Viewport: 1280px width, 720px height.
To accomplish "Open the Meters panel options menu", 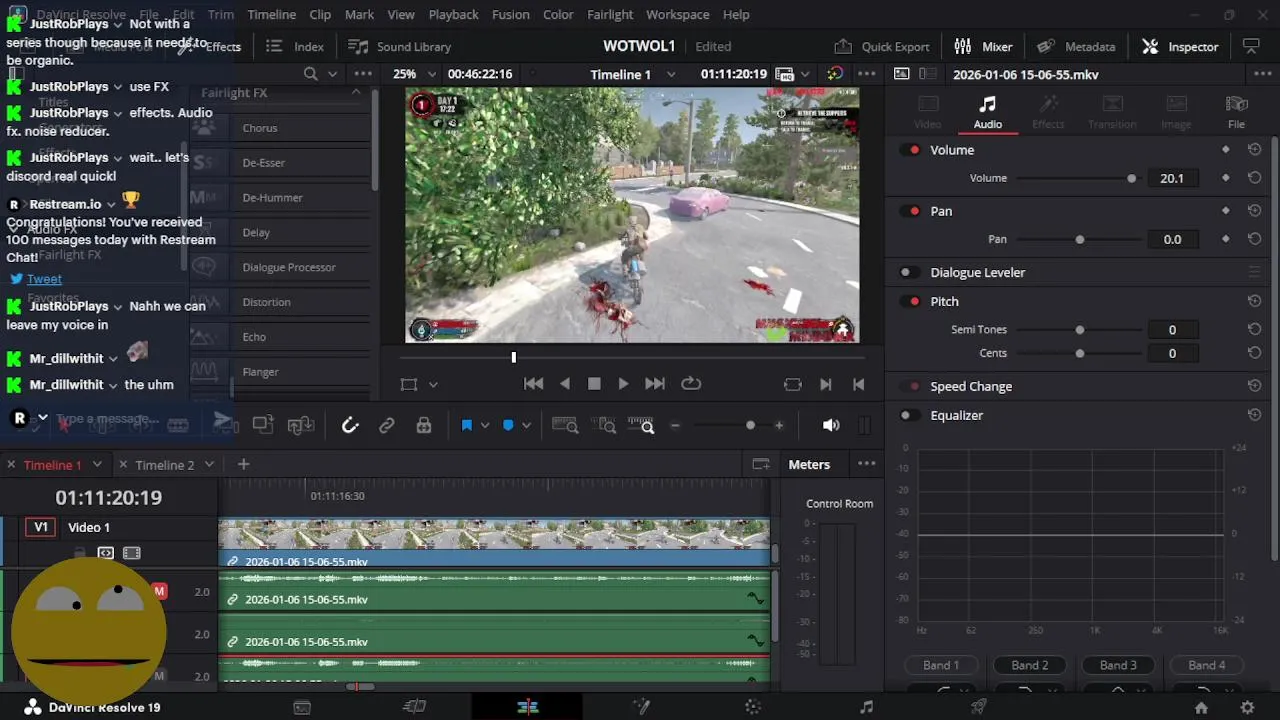I will click(x=867, y=464).
